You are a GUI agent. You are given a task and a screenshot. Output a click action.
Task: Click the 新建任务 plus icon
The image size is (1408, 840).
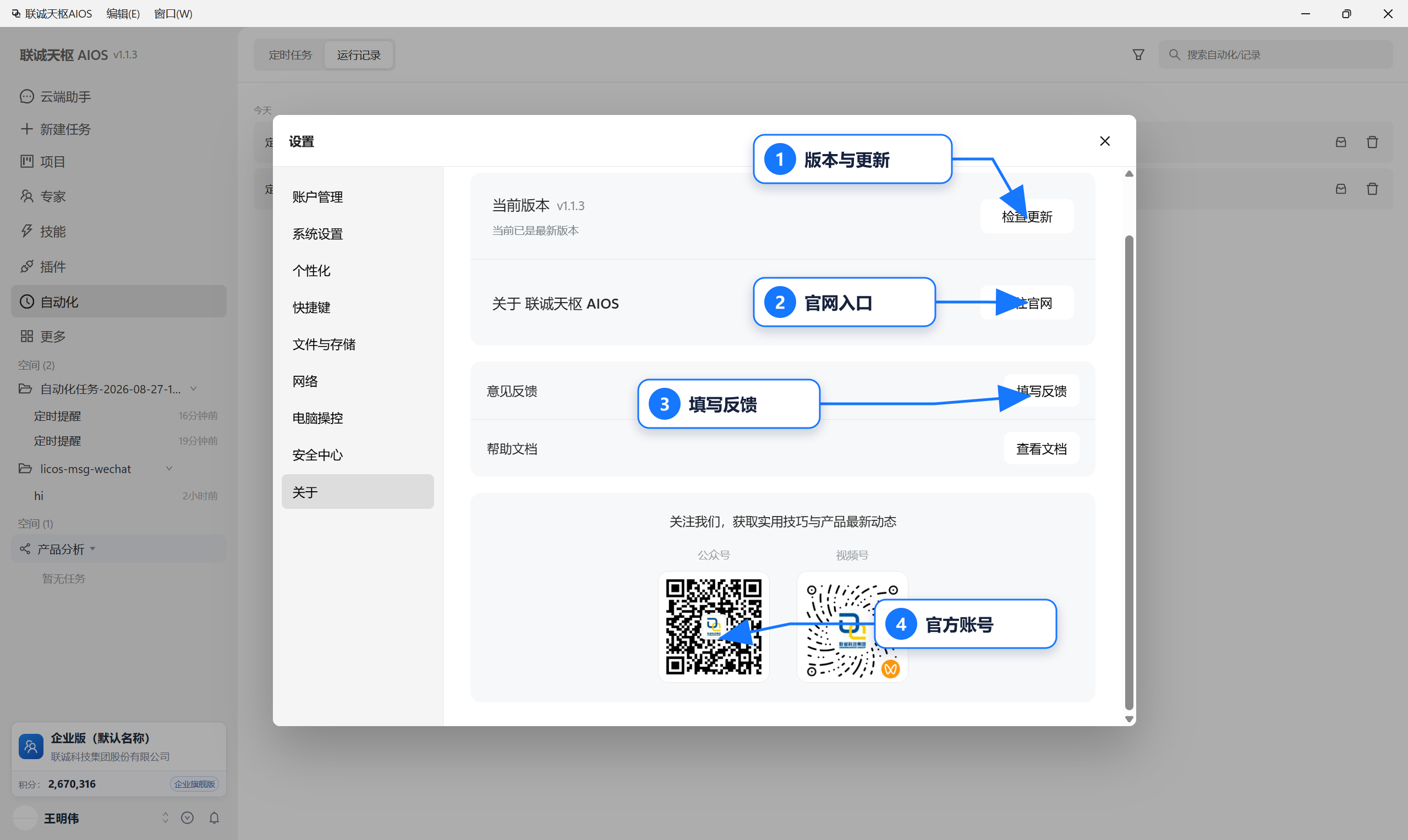26,129
